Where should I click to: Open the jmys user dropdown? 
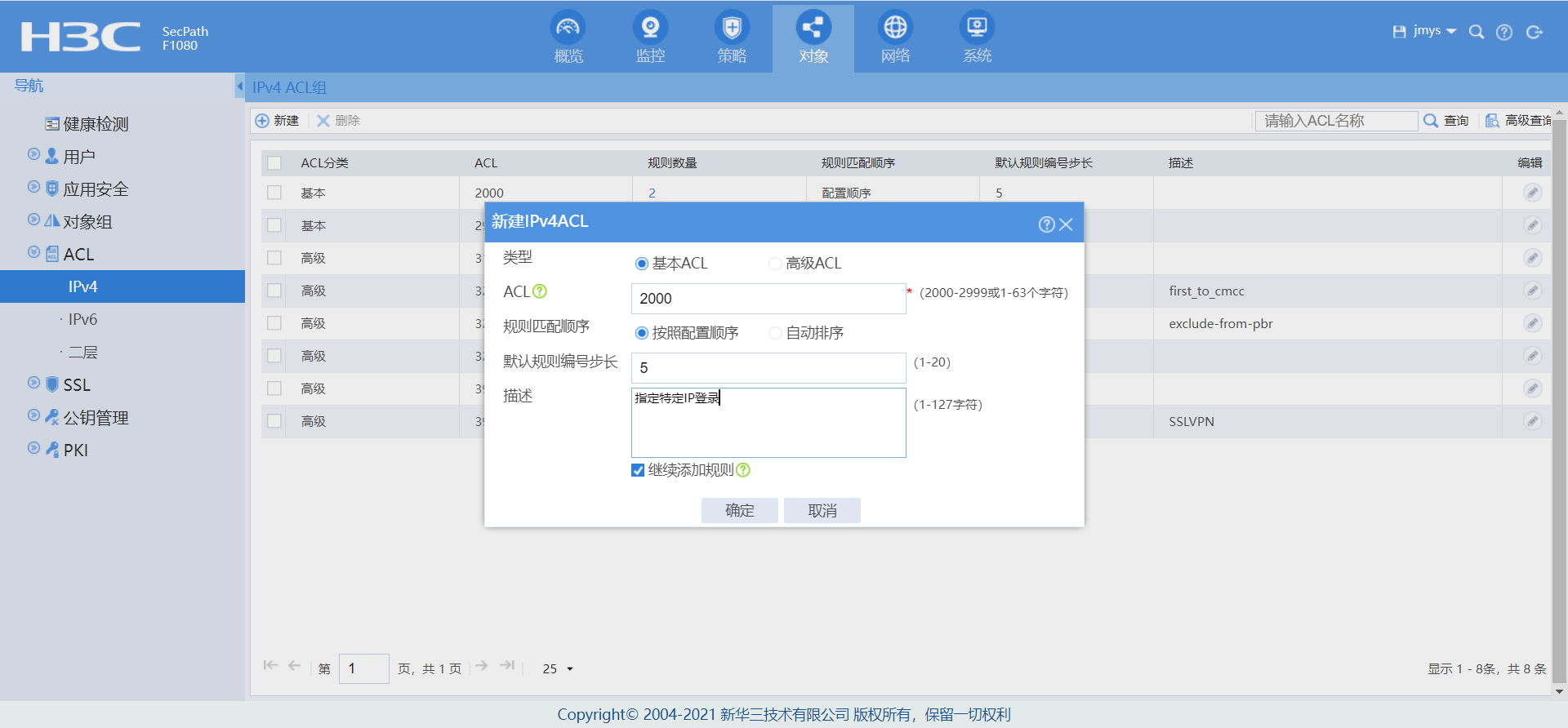(x=1435, y=31)
